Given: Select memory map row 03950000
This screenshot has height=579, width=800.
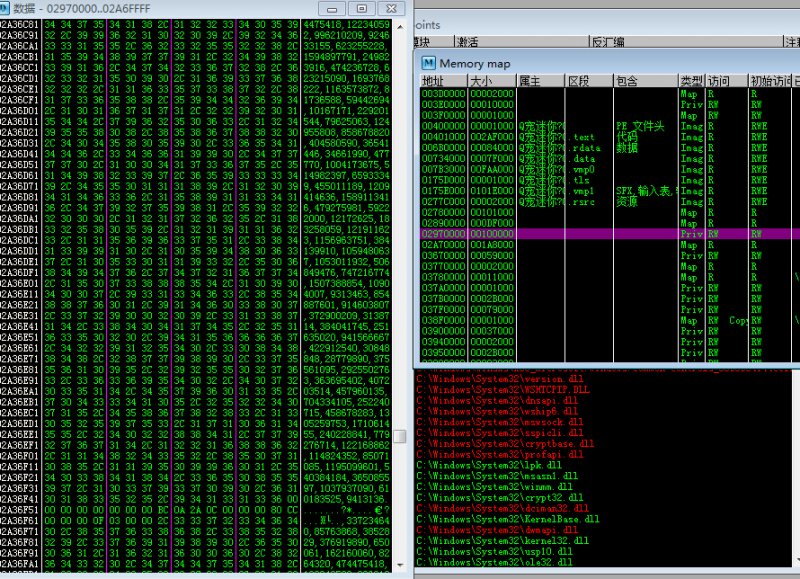Looking at the screenshot, I should point(610,353).
